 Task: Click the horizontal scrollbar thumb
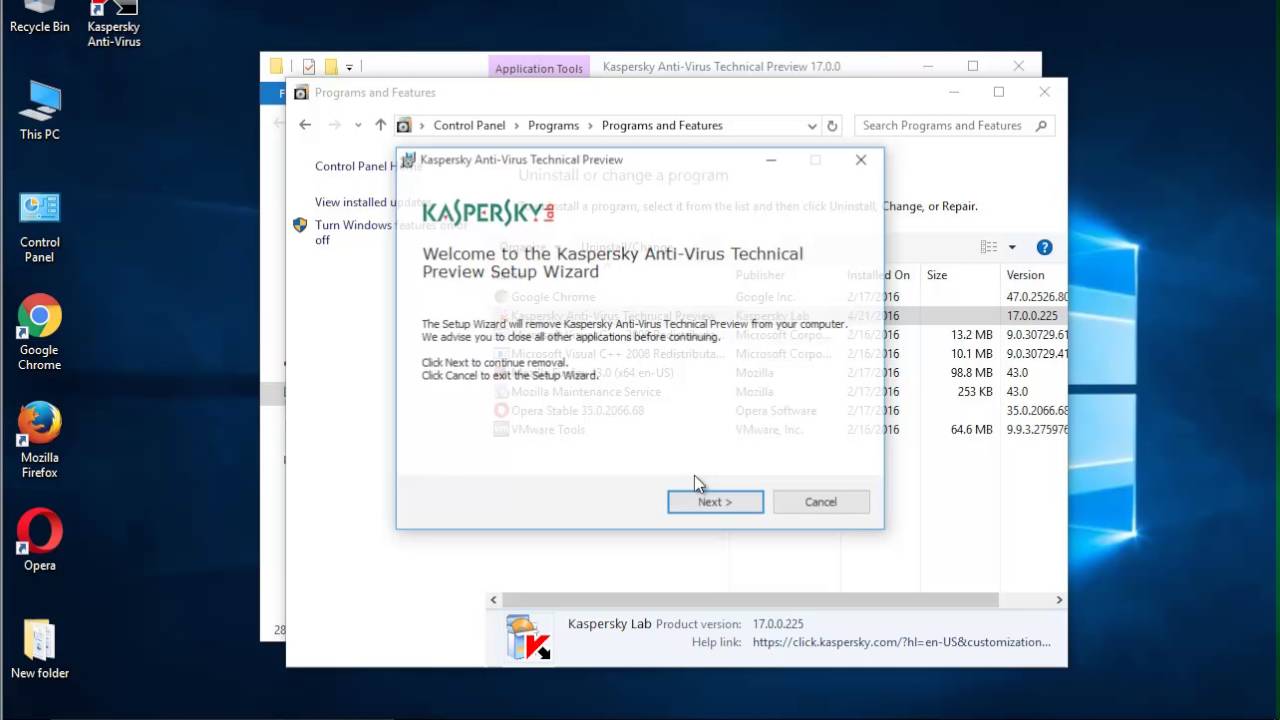[750, 600]
